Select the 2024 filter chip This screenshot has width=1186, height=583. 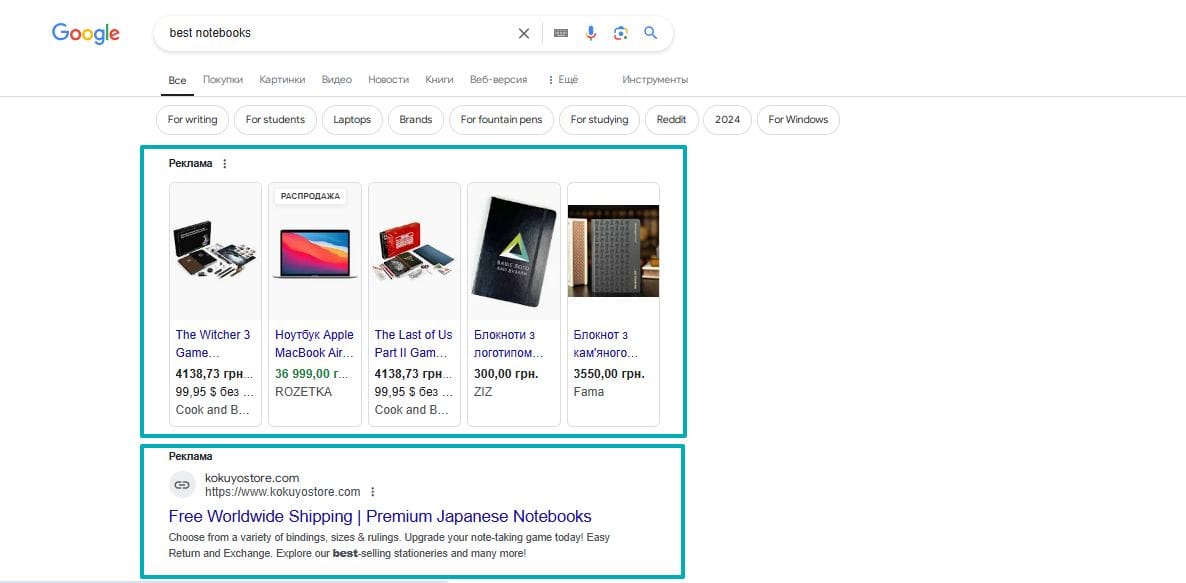click(728, 119)
